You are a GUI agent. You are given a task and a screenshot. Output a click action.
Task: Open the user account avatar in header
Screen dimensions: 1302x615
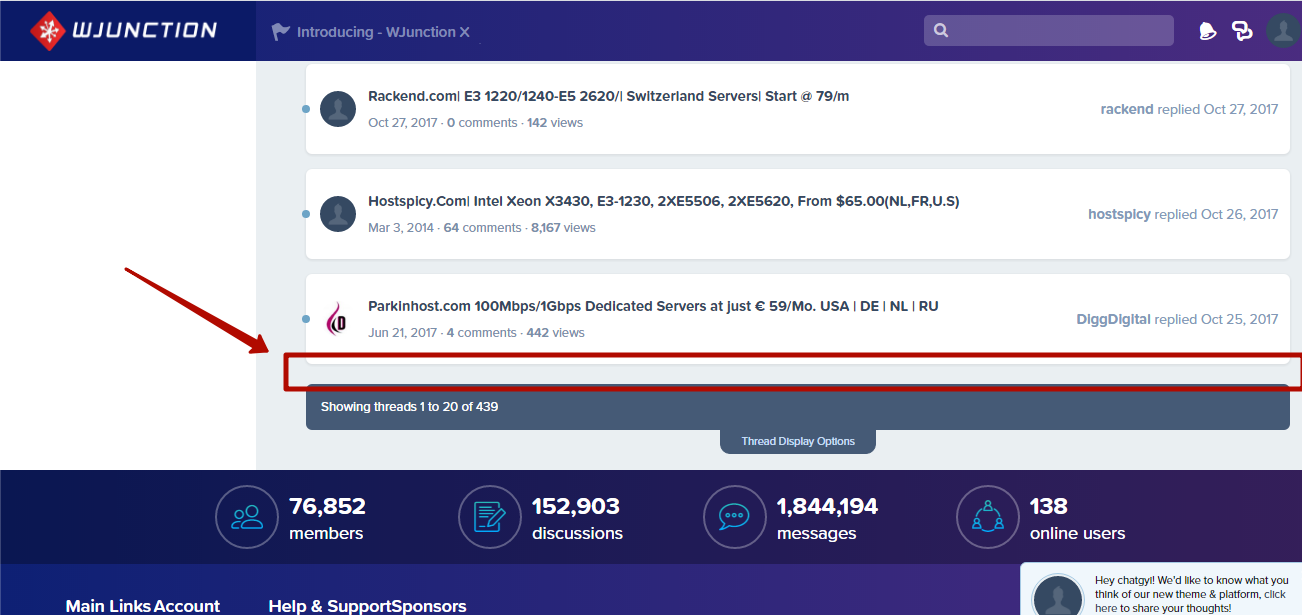point(1282,30)
